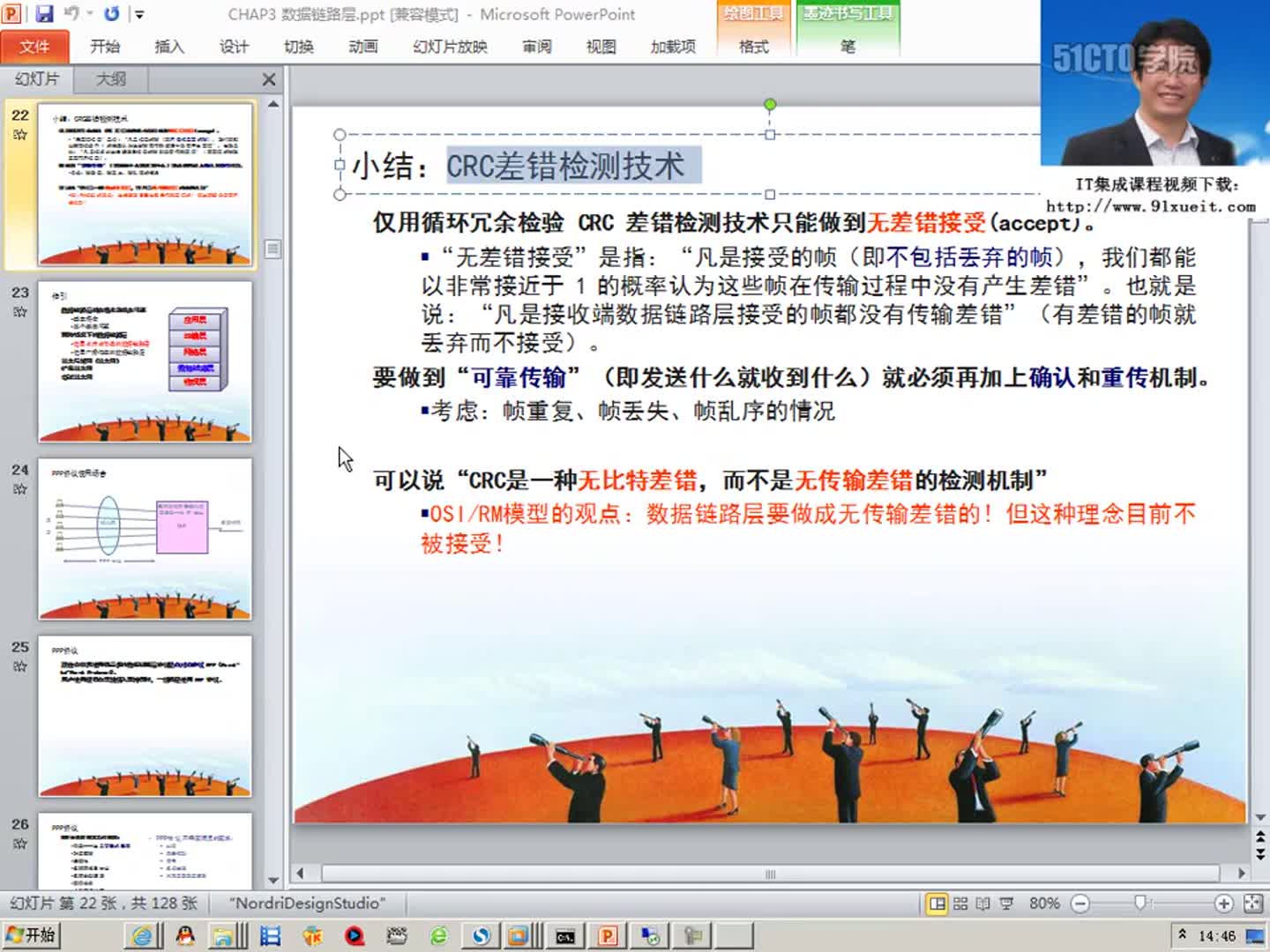Click the text 无差错接受 in red
Screen dimensions: 1270x952
pos(926,222)
